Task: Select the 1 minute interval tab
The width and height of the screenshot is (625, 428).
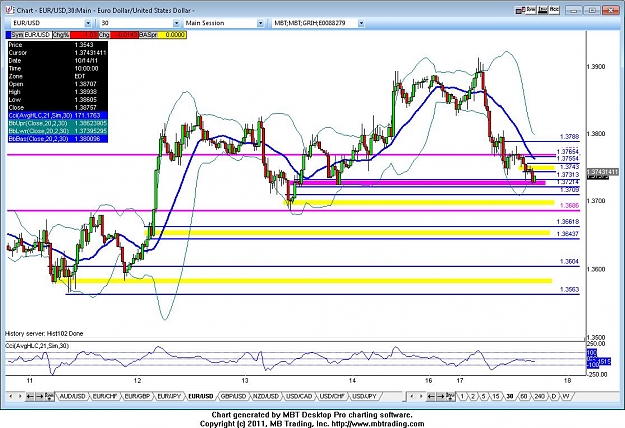Action: 462,397
